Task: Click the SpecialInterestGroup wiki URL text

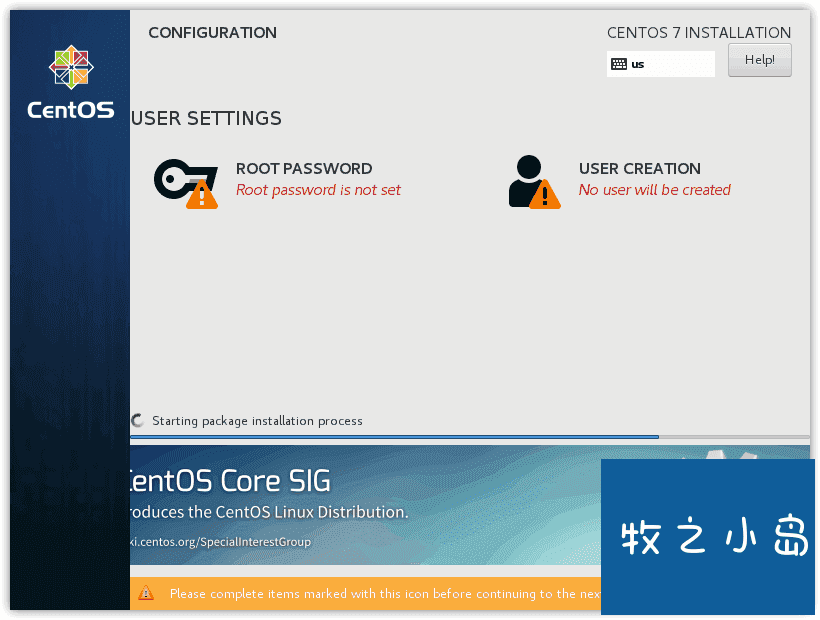Action: (220, 542)
